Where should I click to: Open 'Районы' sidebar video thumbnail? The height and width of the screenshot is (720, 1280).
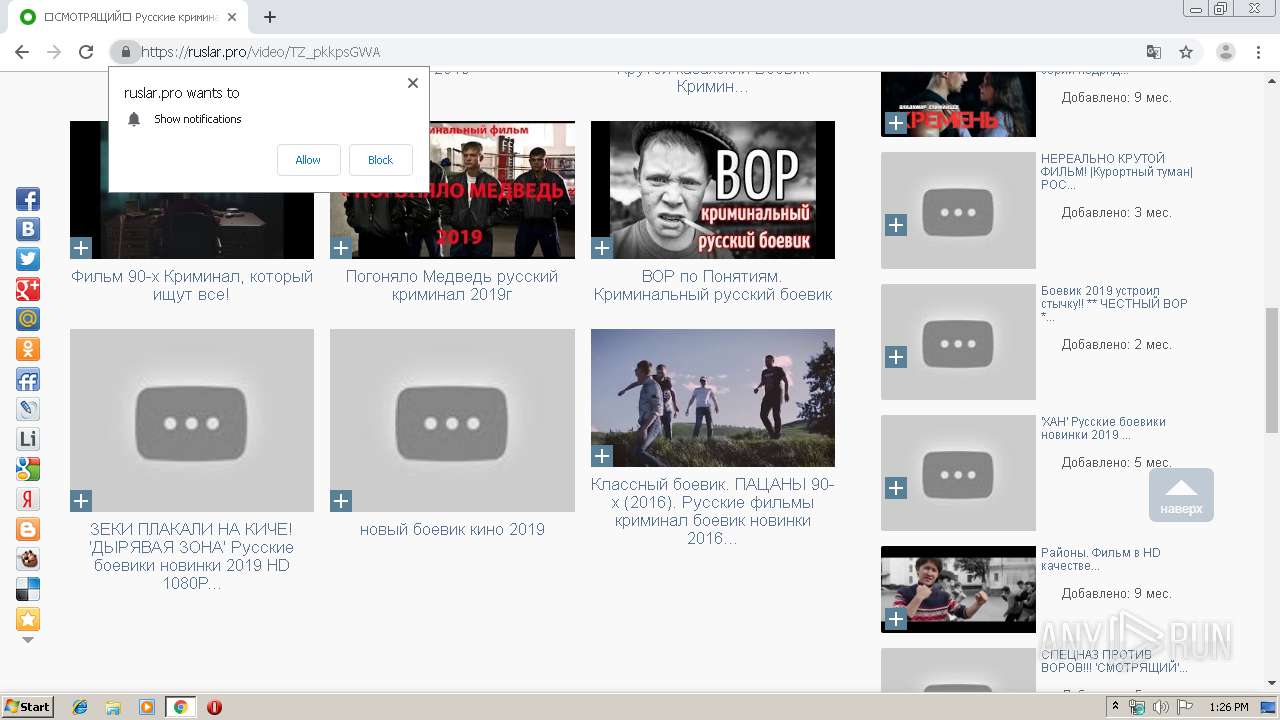point(958,589)
